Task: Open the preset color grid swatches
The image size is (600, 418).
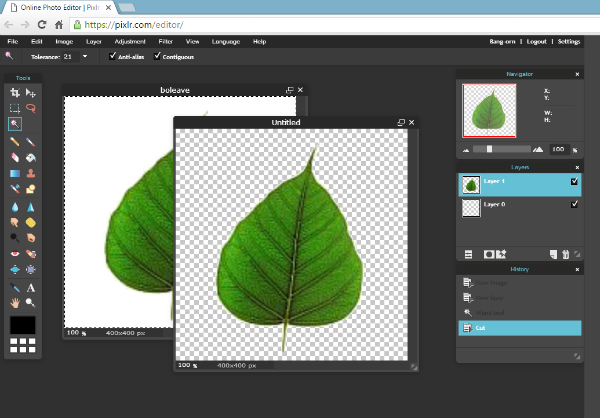Action: (x=23, y=345)
